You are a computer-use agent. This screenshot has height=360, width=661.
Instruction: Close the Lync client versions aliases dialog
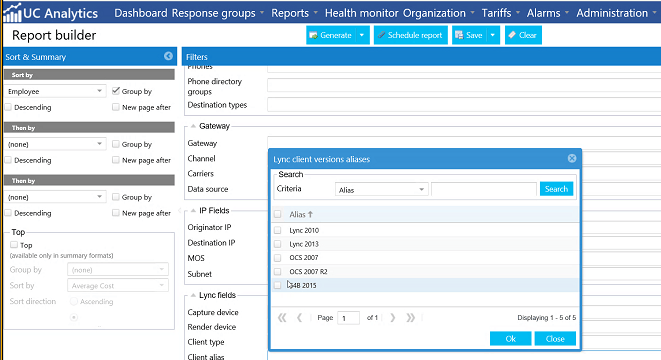[x=572, y=158]
